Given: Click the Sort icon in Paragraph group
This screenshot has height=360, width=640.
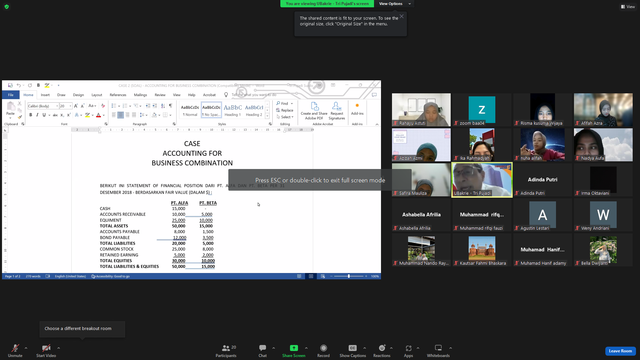Looking at the screenshot, I should [163, 106].
